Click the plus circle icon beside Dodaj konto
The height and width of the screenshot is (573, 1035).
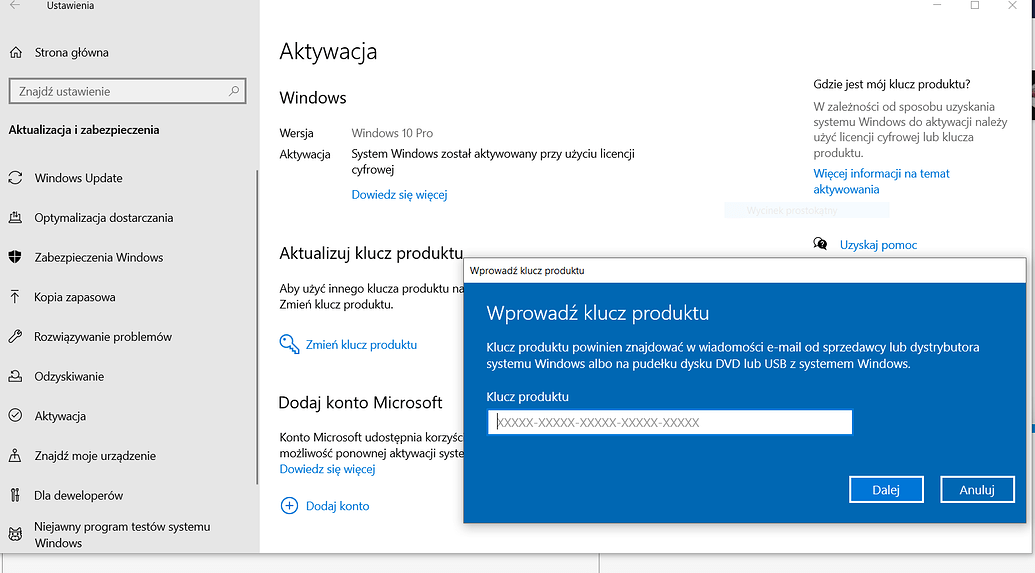289,506
